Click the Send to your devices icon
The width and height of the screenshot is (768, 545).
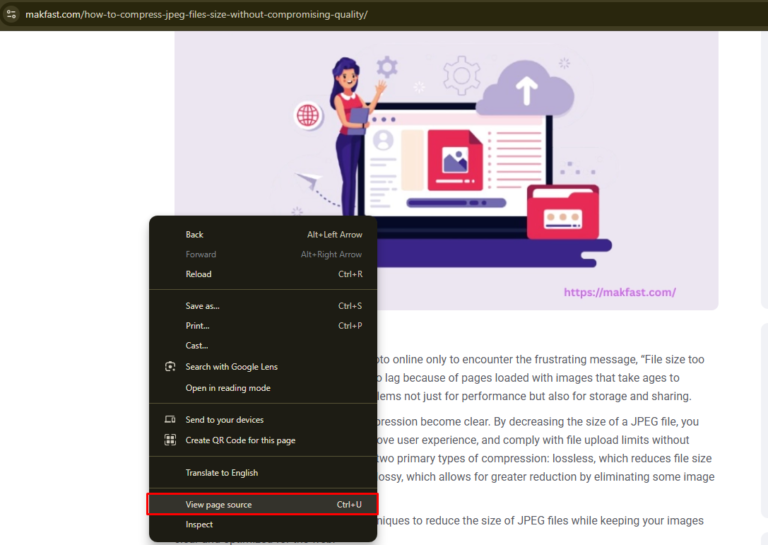170,420
